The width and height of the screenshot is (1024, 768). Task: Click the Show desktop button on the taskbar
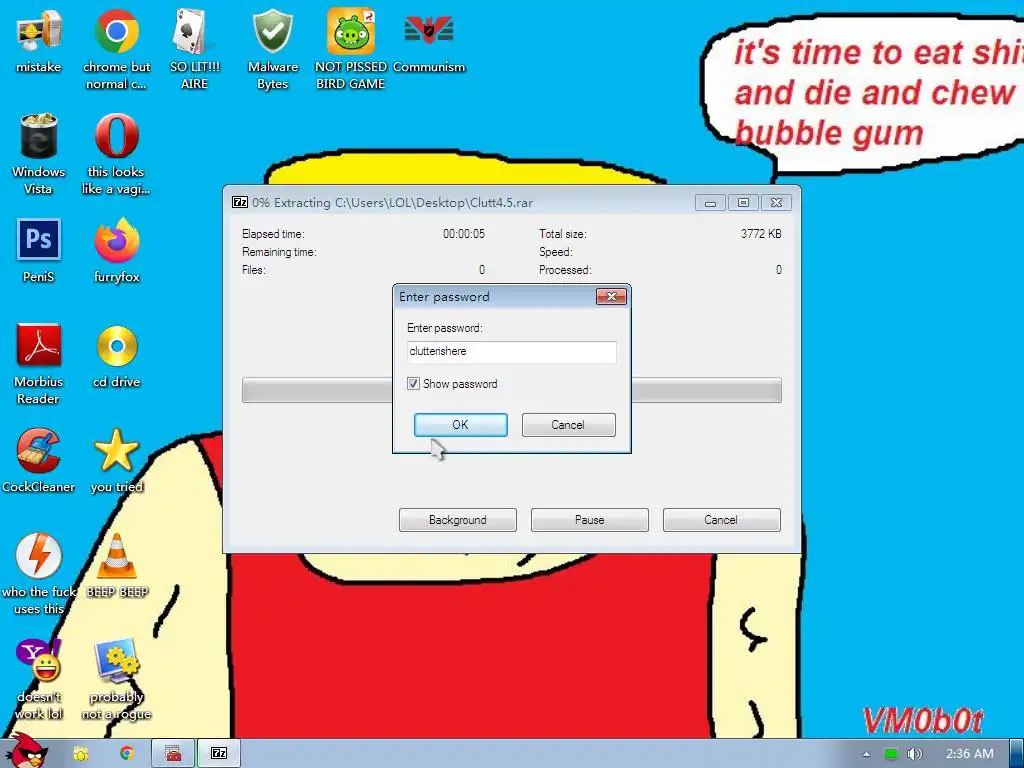(1017, 754)
